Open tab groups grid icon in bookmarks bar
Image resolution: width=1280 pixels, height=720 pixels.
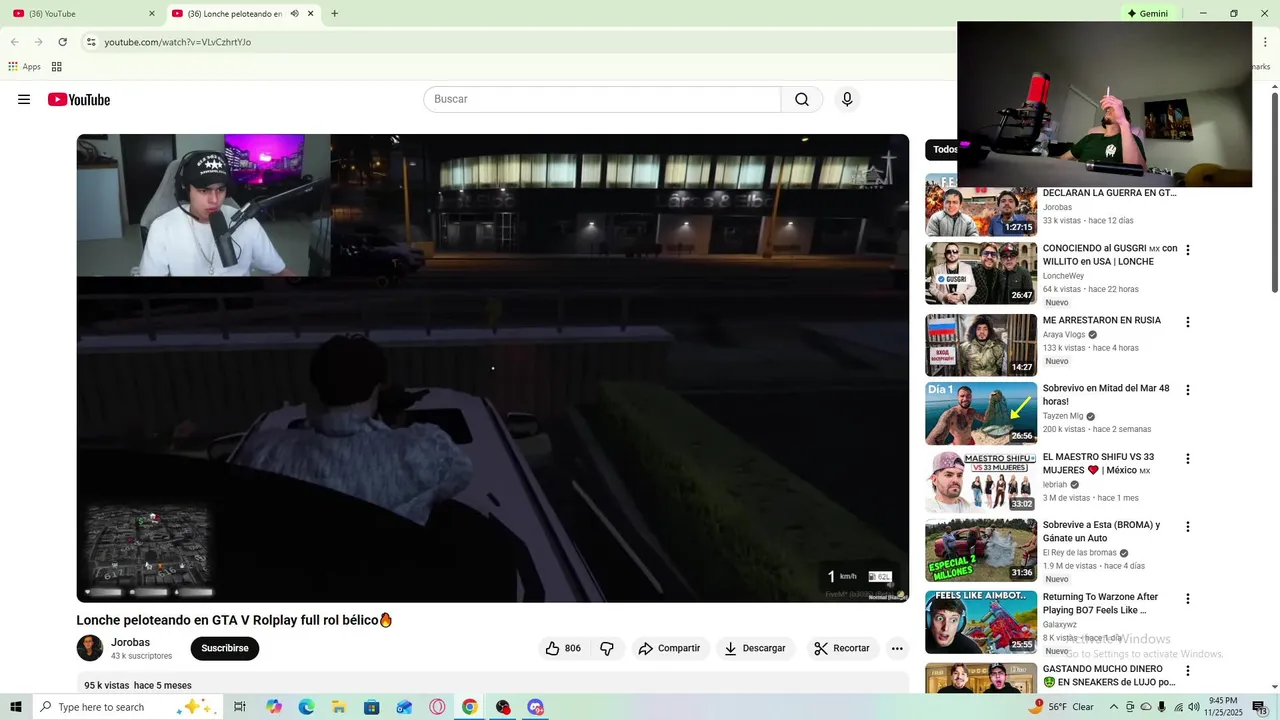[57, 67]
